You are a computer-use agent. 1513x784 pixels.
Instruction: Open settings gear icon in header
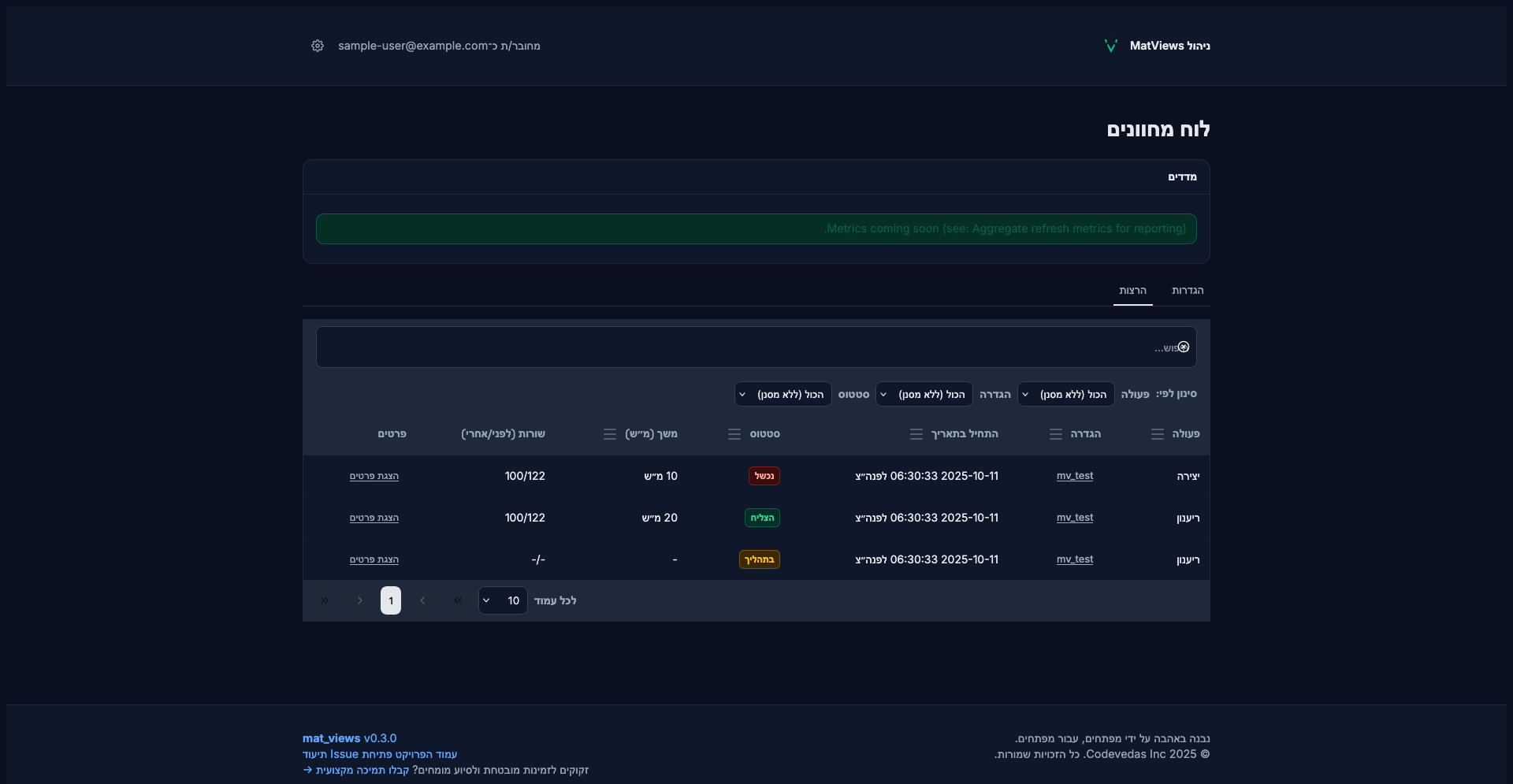318,46
